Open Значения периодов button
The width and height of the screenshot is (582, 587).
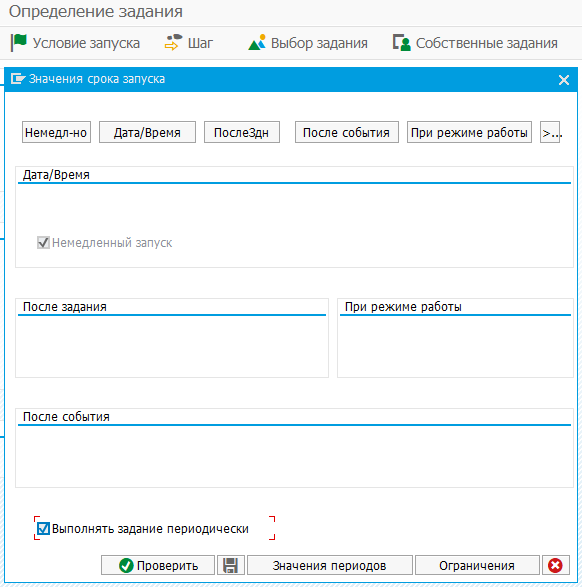(x=330, y=565)
